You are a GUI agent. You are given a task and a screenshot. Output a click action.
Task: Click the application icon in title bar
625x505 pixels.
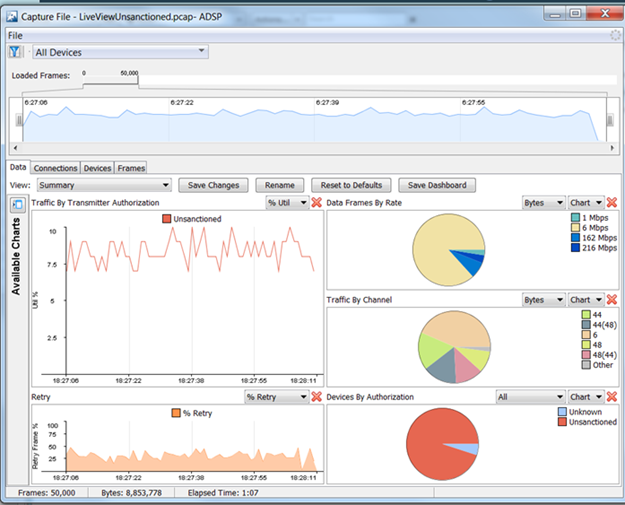(x=12, y=16)
